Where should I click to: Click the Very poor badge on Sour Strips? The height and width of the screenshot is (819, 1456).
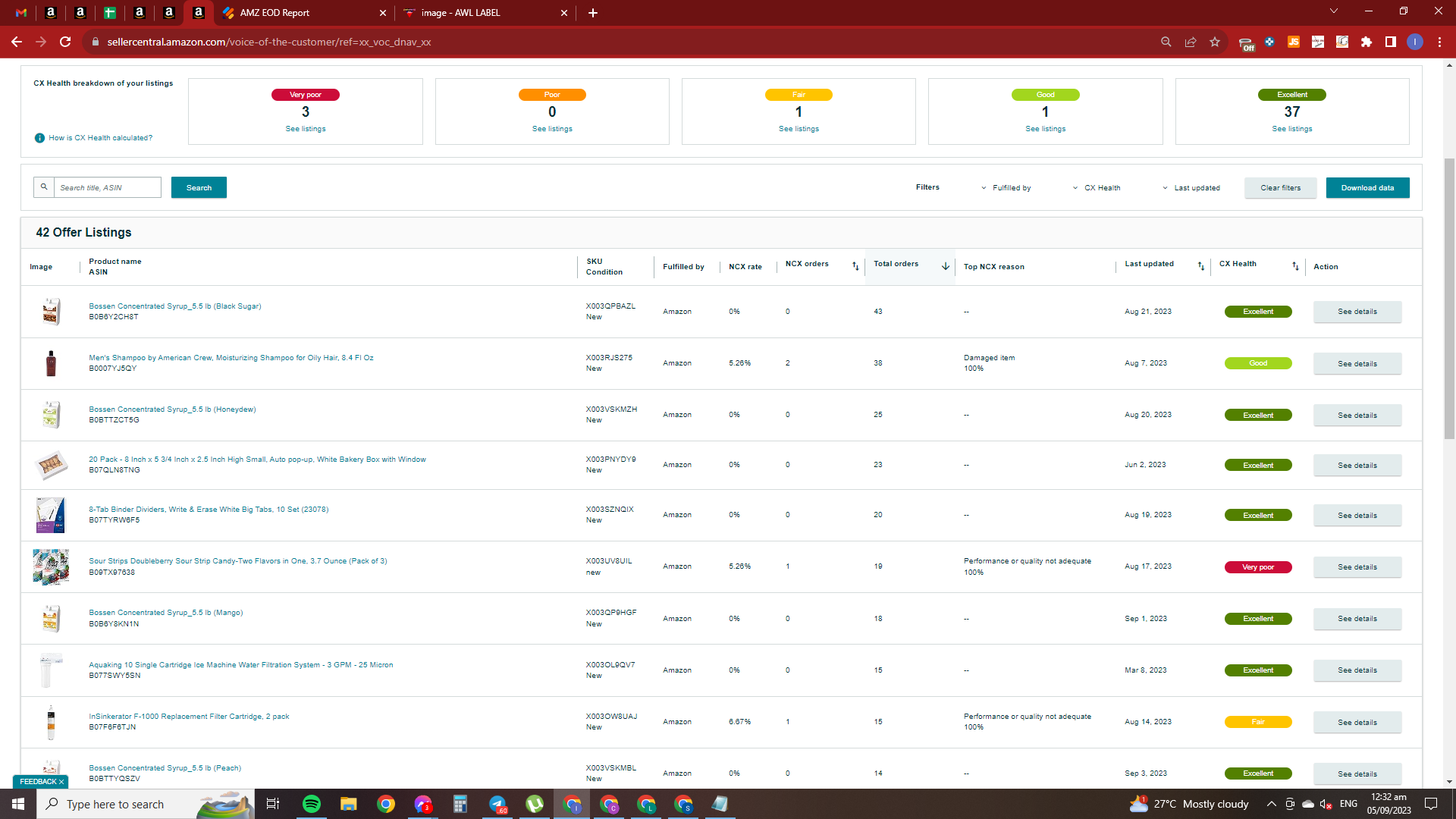1258,567
